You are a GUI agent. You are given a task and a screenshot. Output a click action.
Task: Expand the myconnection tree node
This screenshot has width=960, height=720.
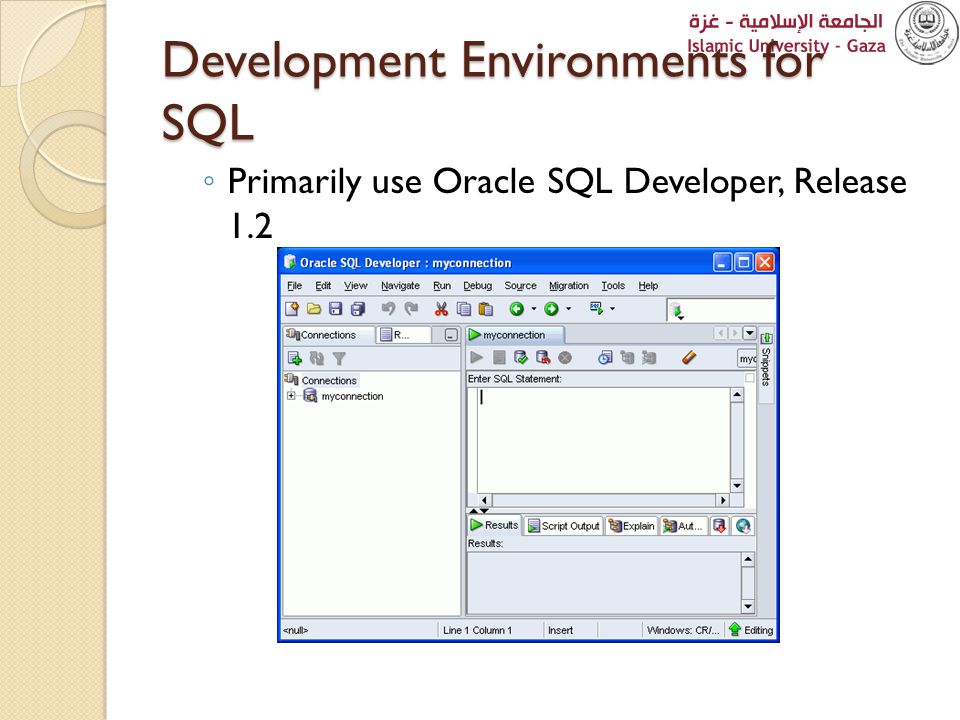pos(291,396)
